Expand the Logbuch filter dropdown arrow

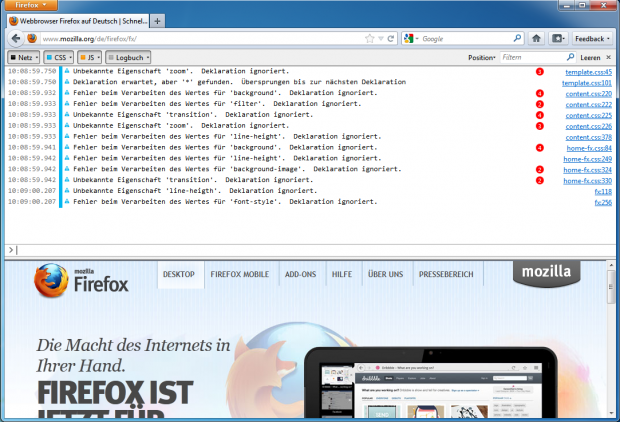point(148,58)
